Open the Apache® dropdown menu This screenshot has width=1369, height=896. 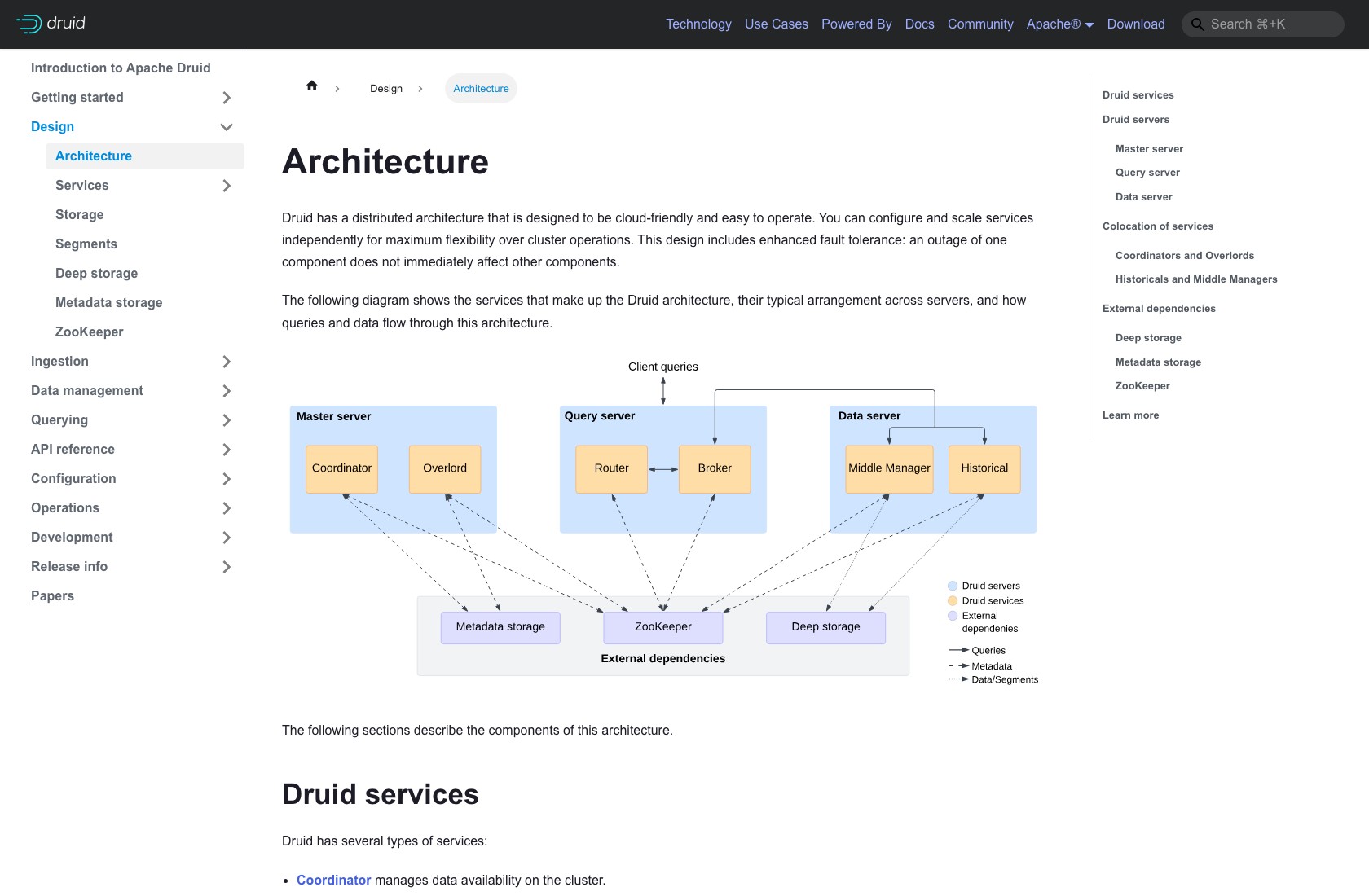(1060, 24)
